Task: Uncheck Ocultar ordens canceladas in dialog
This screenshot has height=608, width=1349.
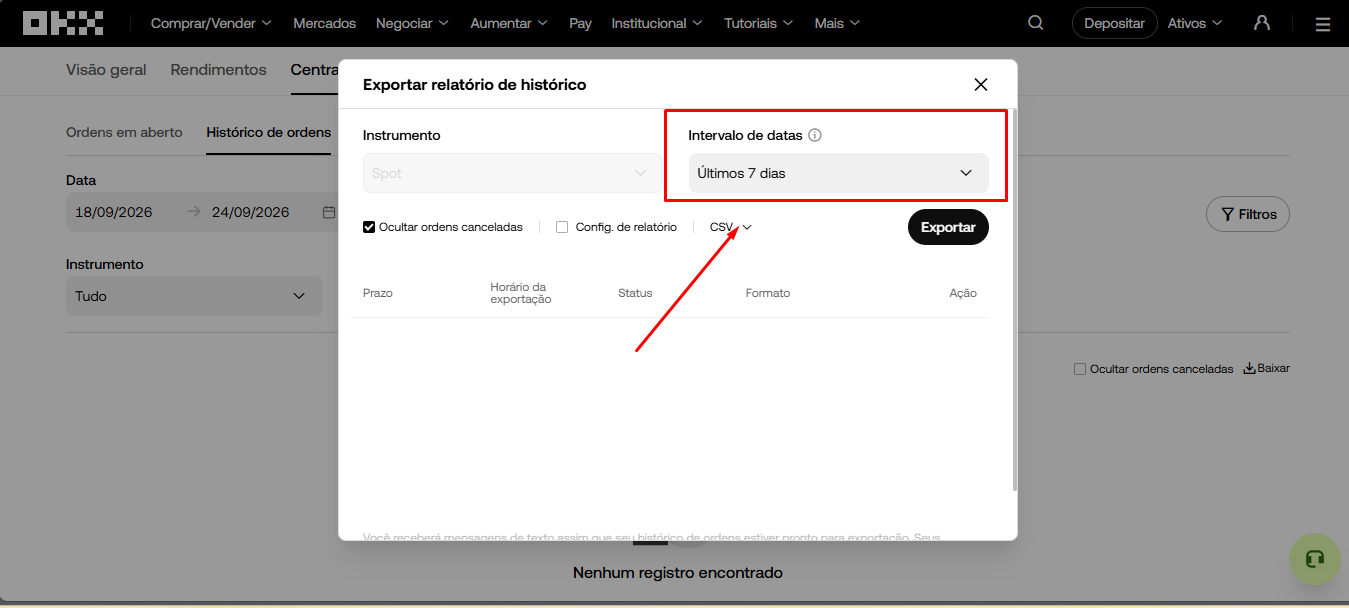Action: [369, 227]
